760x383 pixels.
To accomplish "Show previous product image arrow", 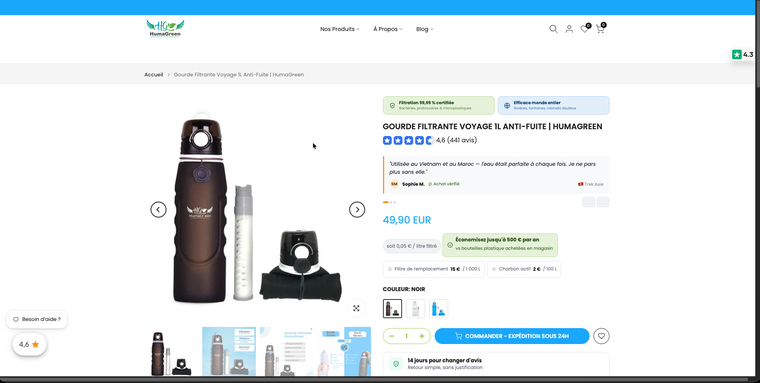I will [158, 209].
